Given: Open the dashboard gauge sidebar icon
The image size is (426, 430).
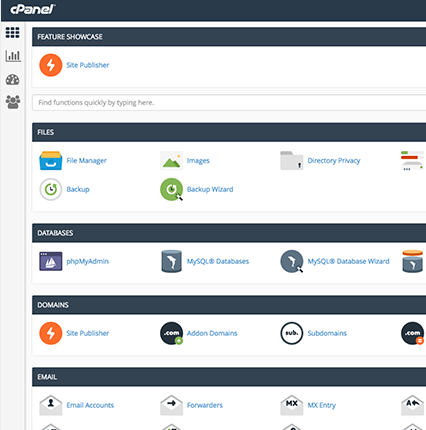Looking at the screenshot, I should pos(13,80).
